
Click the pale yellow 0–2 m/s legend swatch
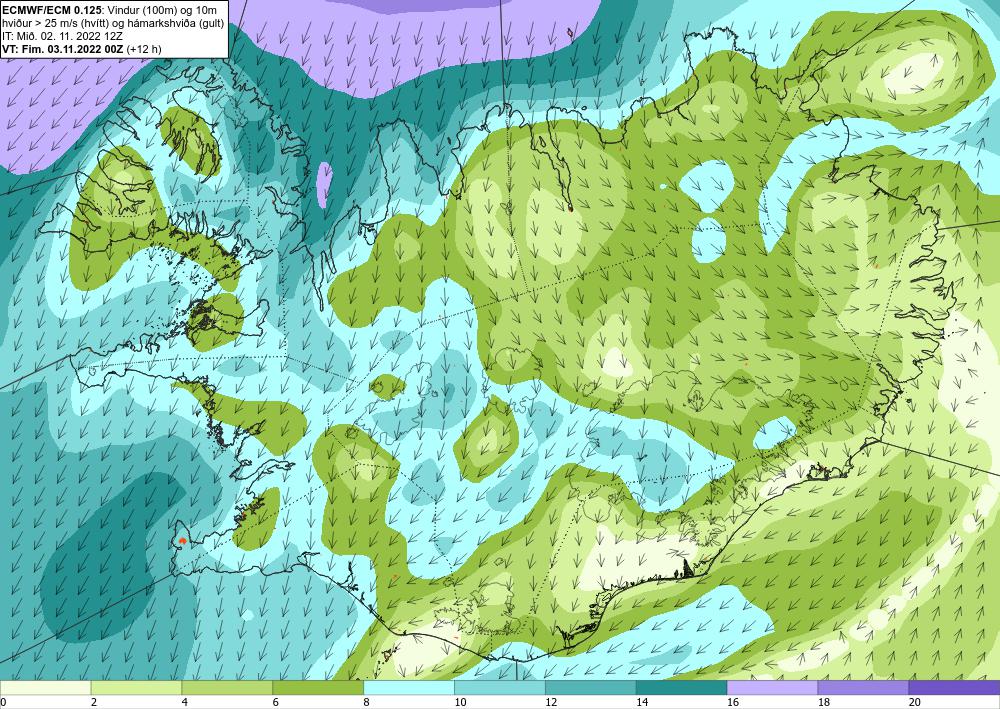(45, 688)
